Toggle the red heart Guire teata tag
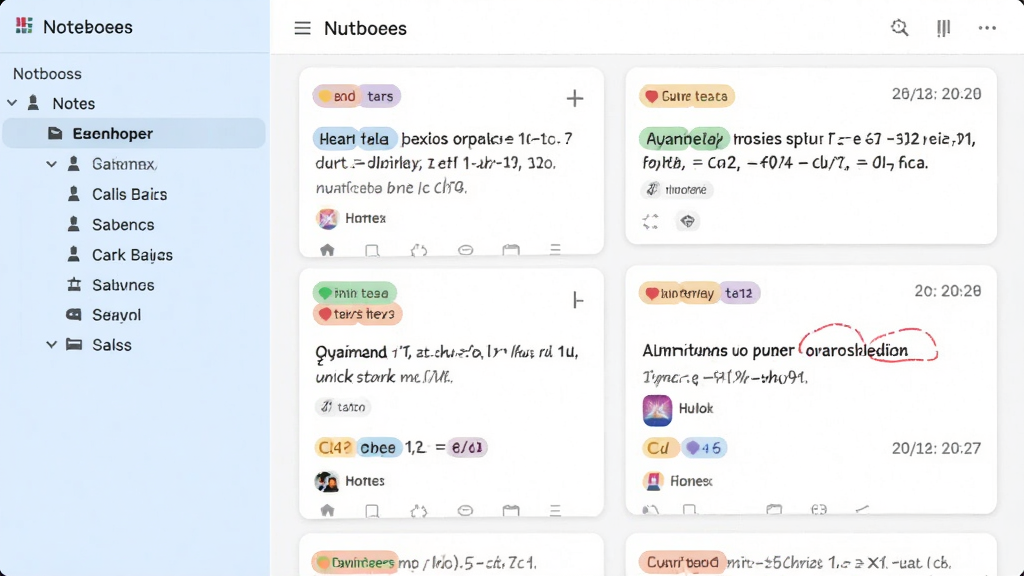This screenshot has width=1024, height=576. (686, 96)
